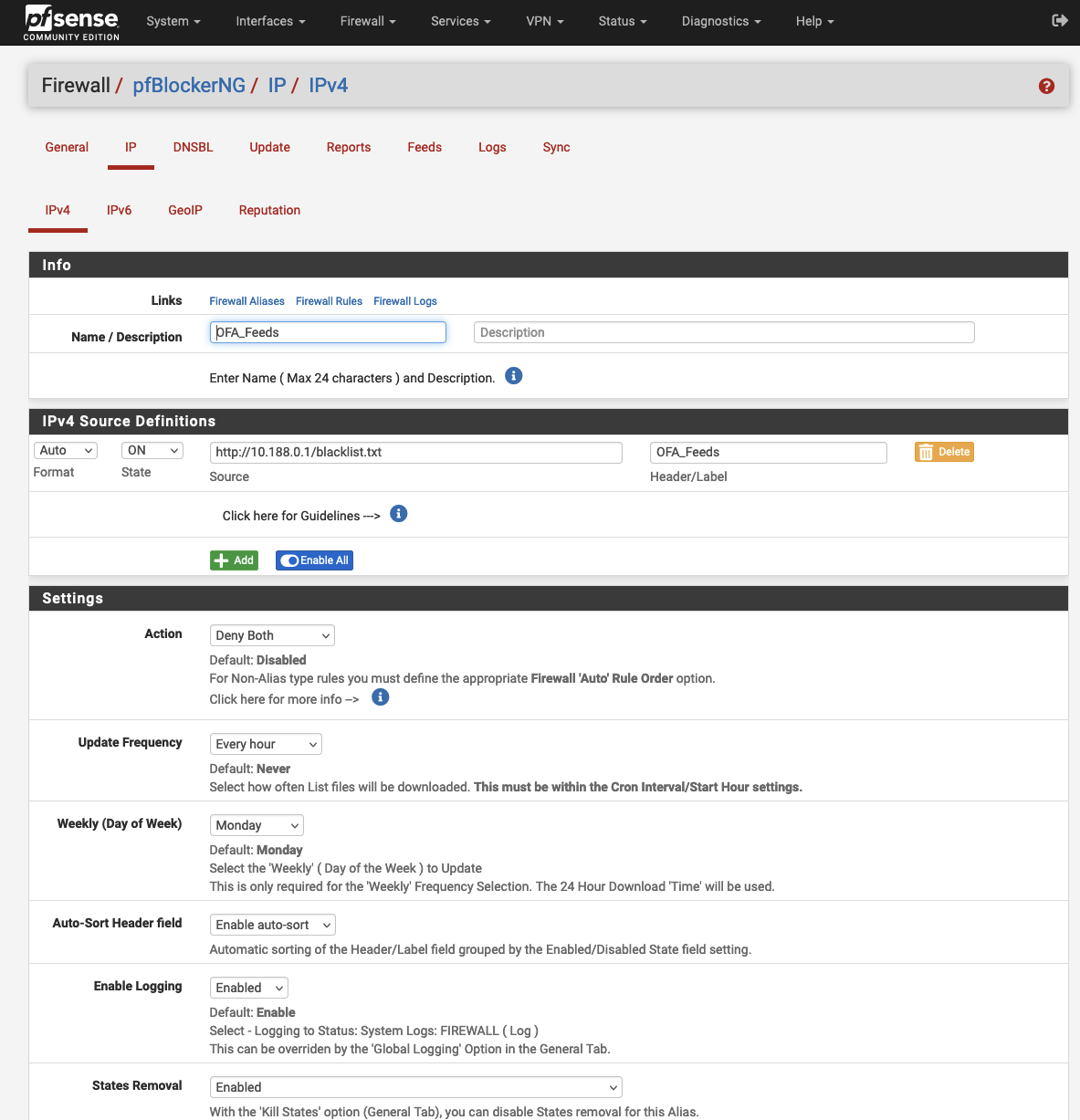Delete the OFA_Feeds source row

944,452
